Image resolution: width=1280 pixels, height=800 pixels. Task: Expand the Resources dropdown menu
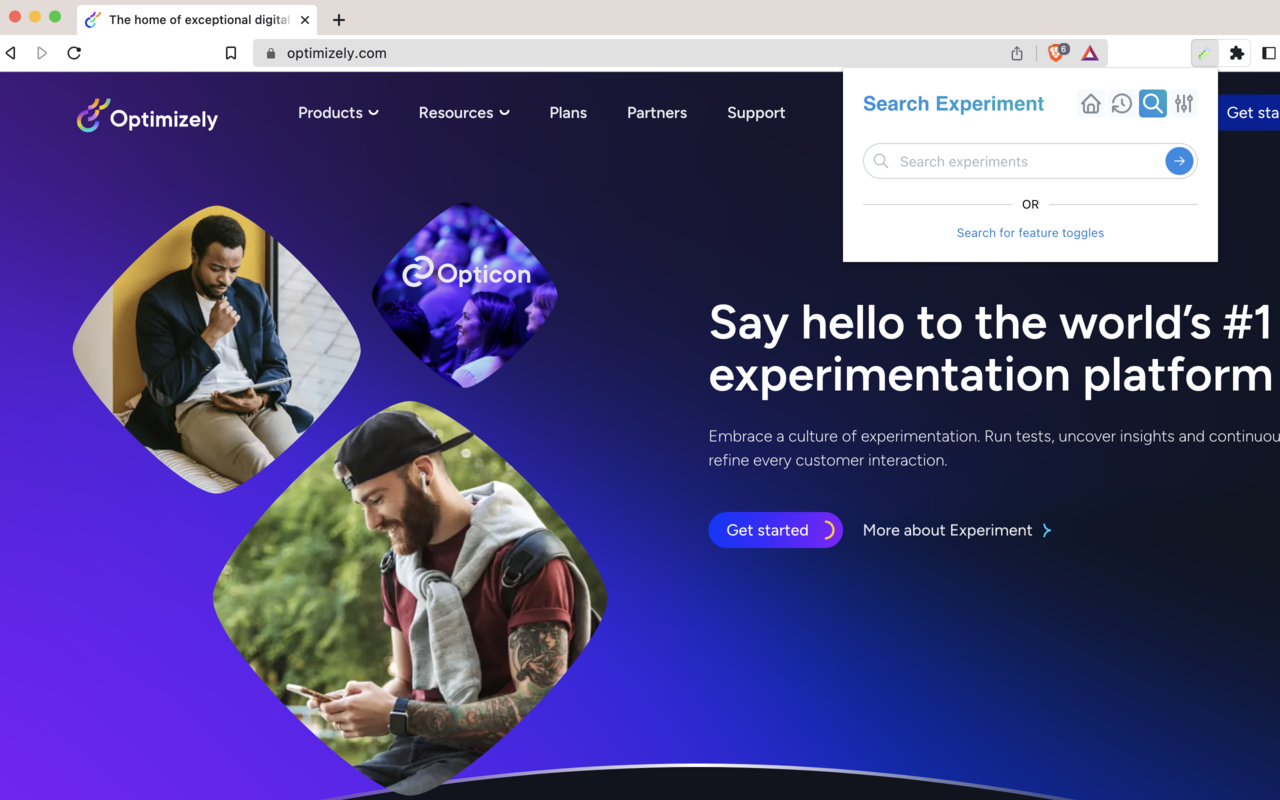tap(464, 113)
